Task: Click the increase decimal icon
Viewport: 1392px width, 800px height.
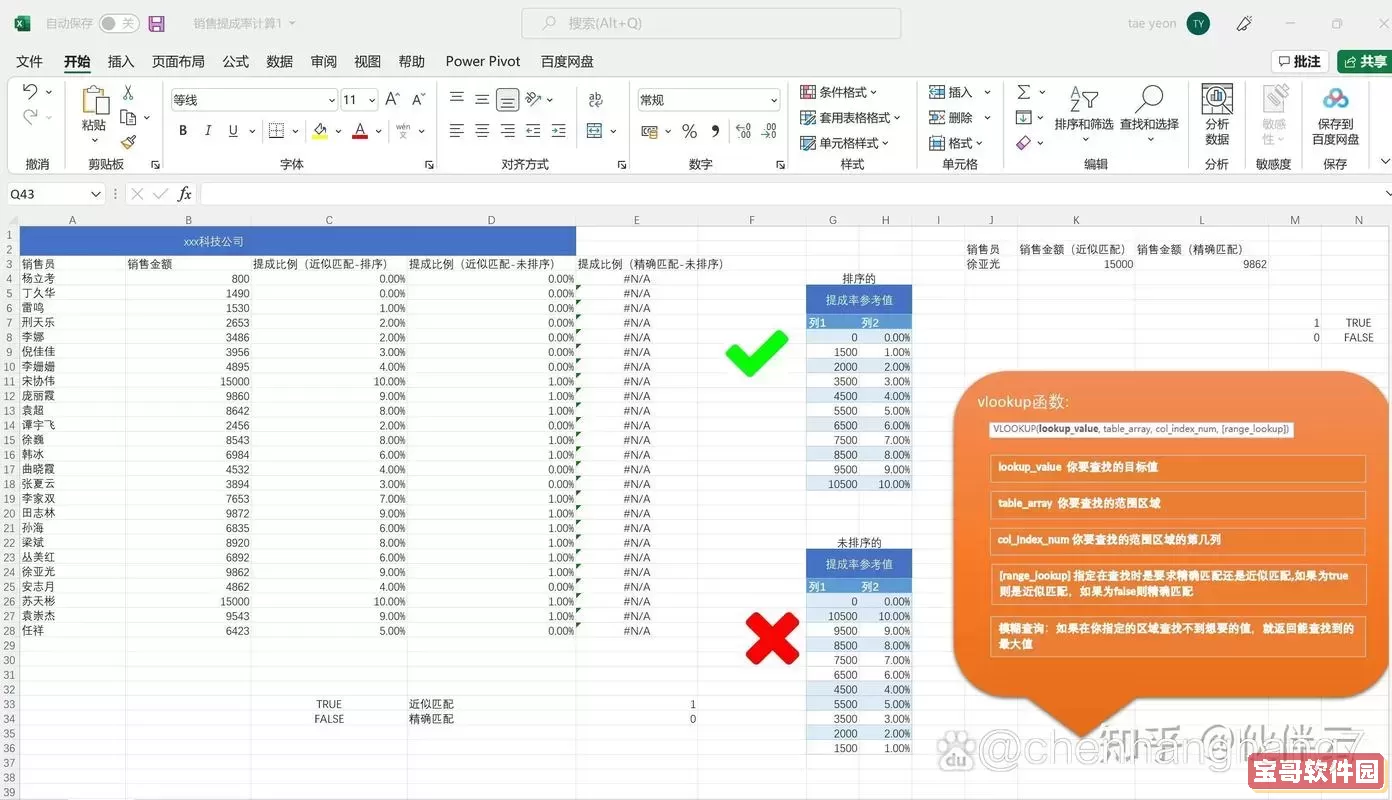Action: 743,131
